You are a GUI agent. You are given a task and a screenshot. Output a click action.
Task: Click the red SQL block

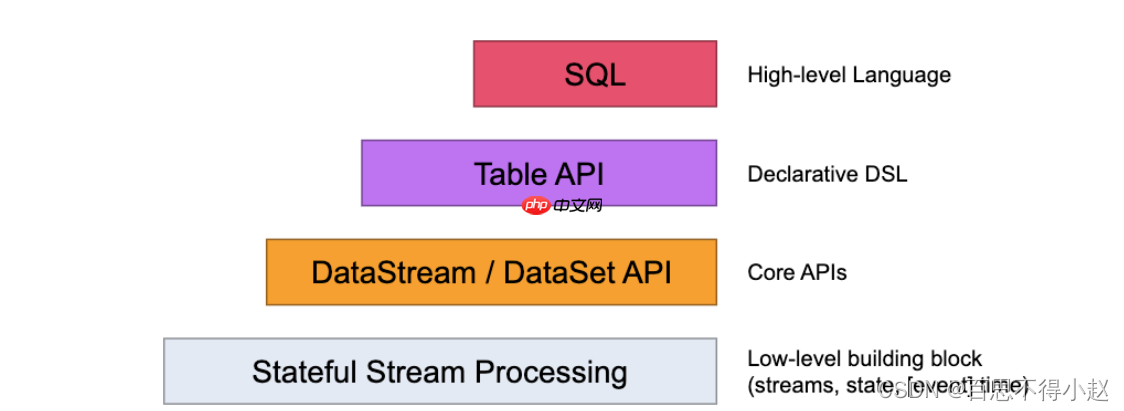point(595,74)
